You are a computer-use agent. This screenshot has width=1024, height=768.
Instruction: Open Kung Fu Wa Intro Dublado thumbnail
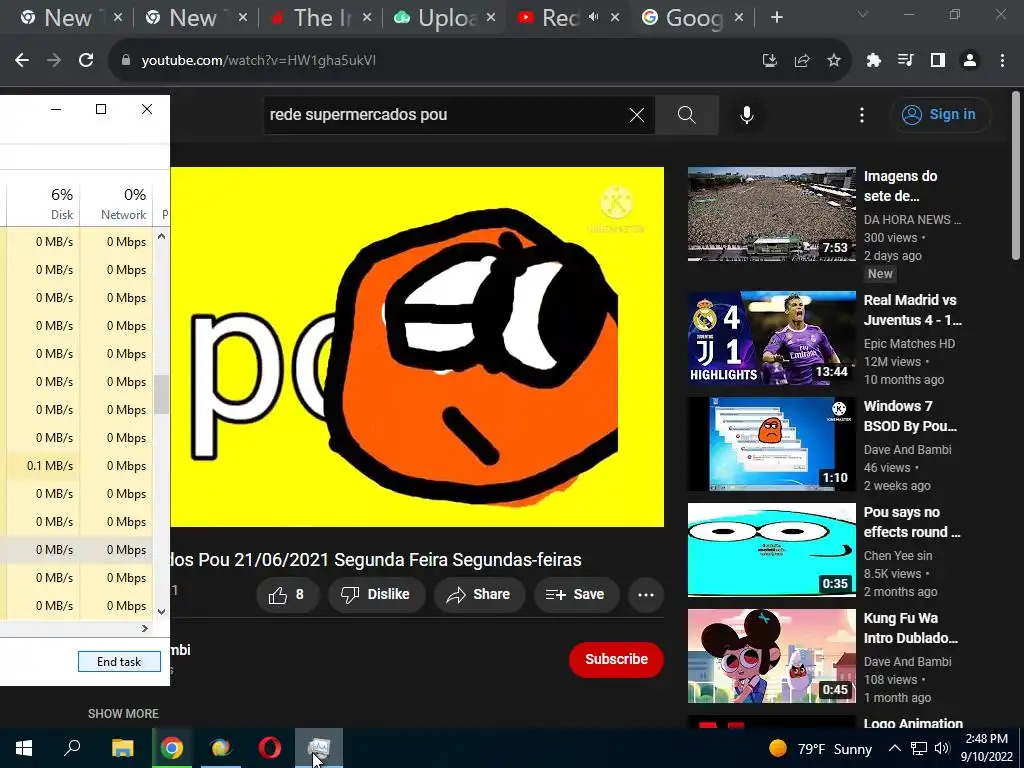pyautogui.click(x=771, y=656)
